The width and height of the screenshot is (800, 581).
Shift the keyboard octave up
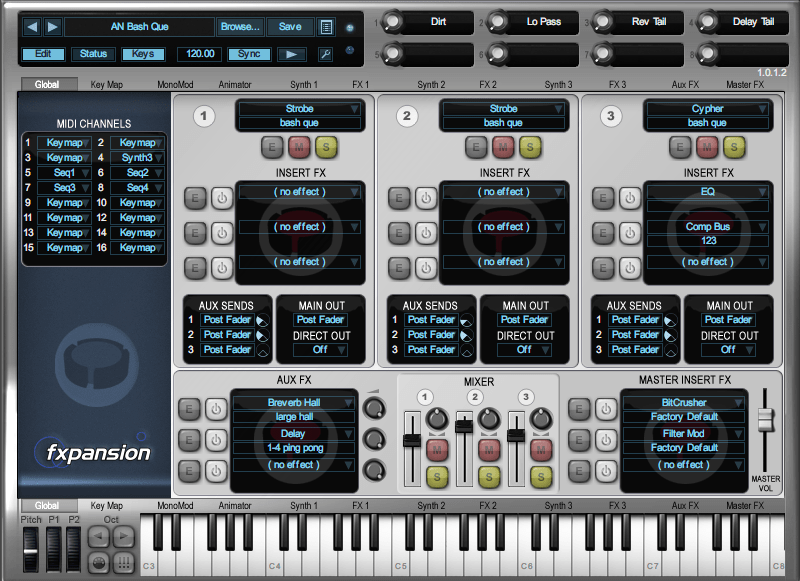click(x=123, y=537)
